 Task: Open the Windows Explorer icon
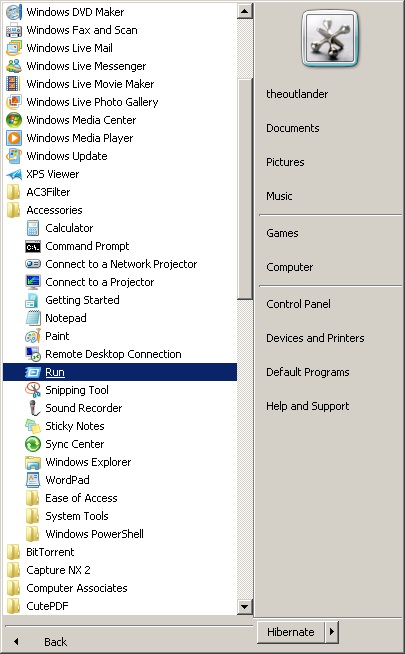pyautogui.click(x=33, y=462)
